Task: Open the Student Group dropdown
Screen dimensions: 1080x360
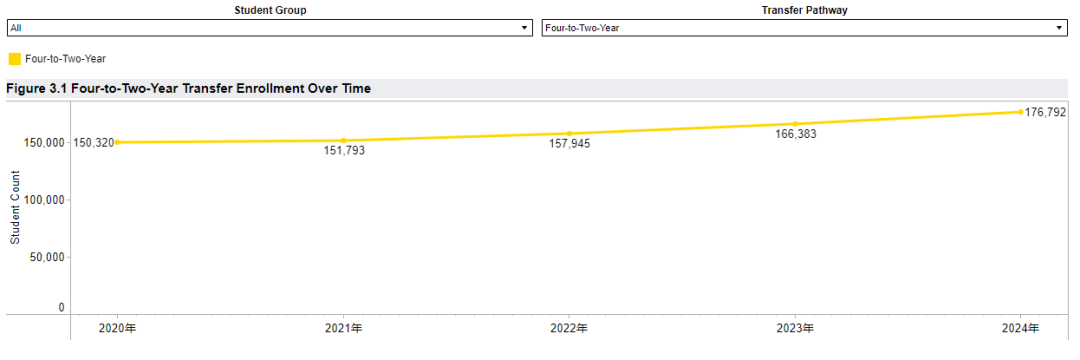Action: [269, 28]
